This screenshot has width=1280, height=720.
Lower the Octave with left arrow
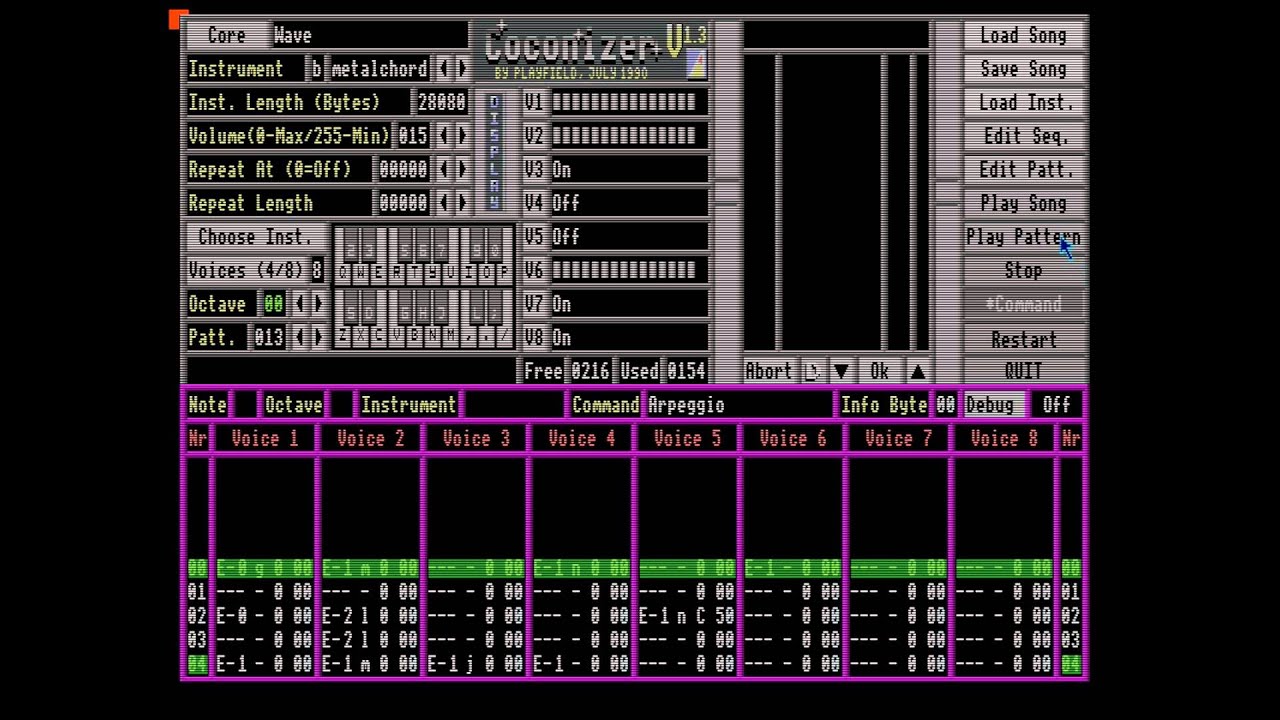(299, 304)
